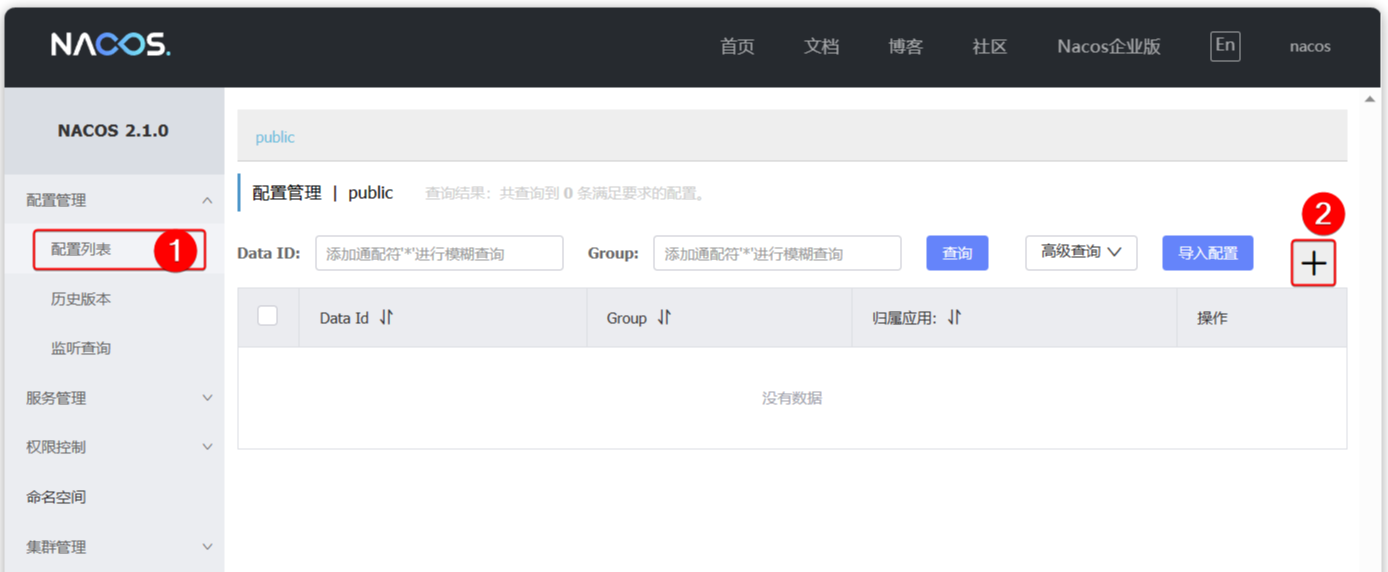
Task: Switch language with the En icon
Action: point(1225,45)
